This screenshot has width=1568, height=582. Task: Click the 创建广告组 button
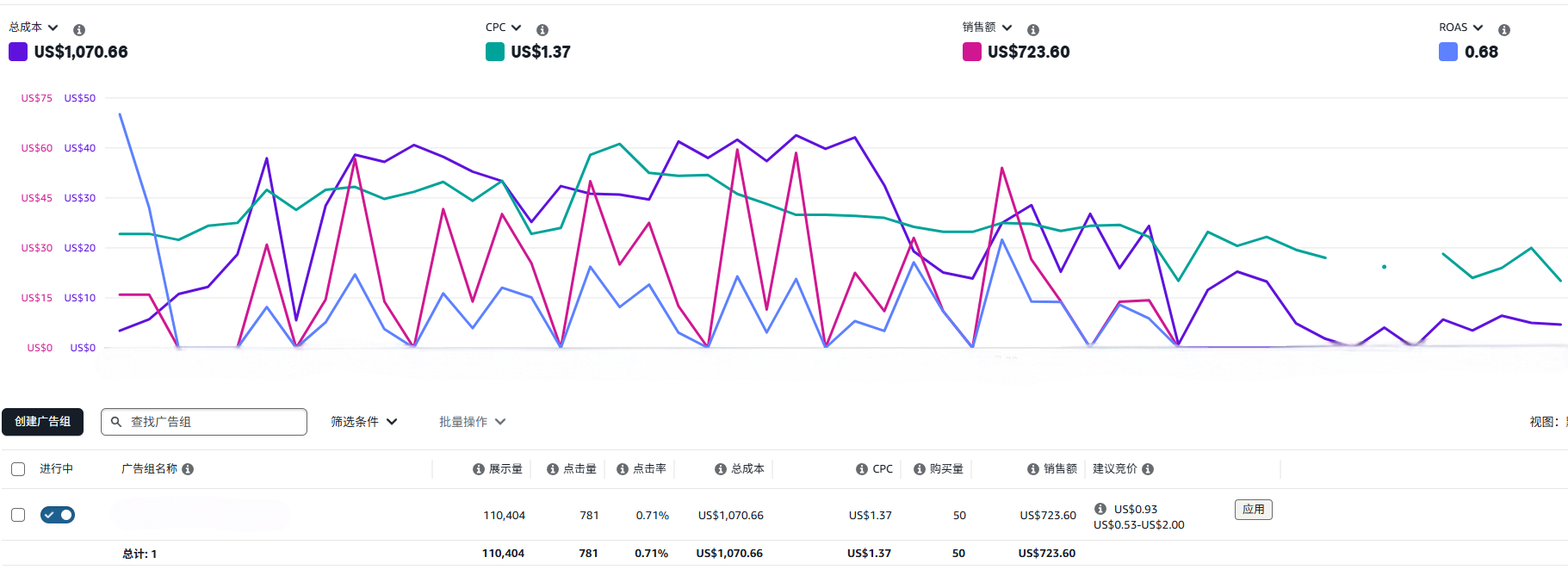click(43, 422)
